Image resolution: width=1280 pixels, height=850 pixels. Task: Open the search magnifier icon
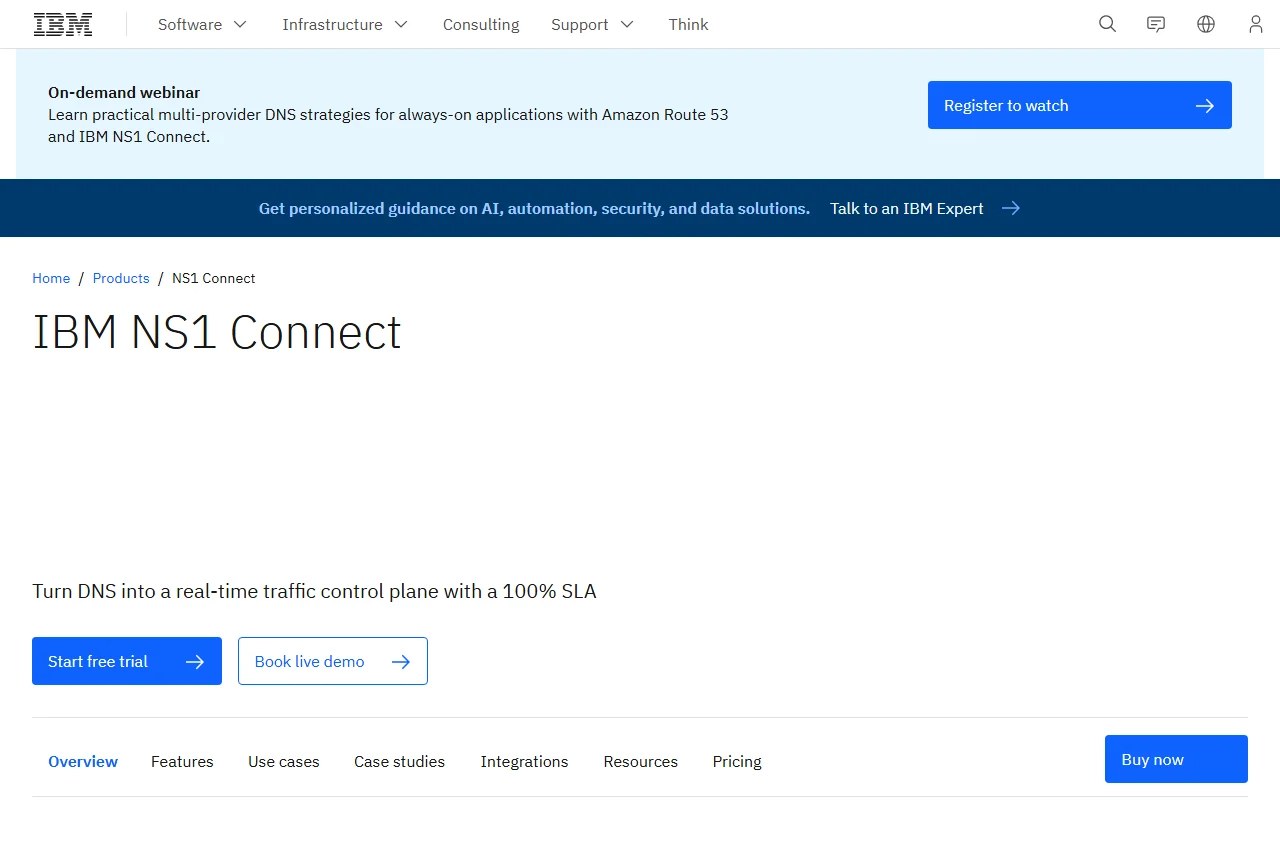1107,24
